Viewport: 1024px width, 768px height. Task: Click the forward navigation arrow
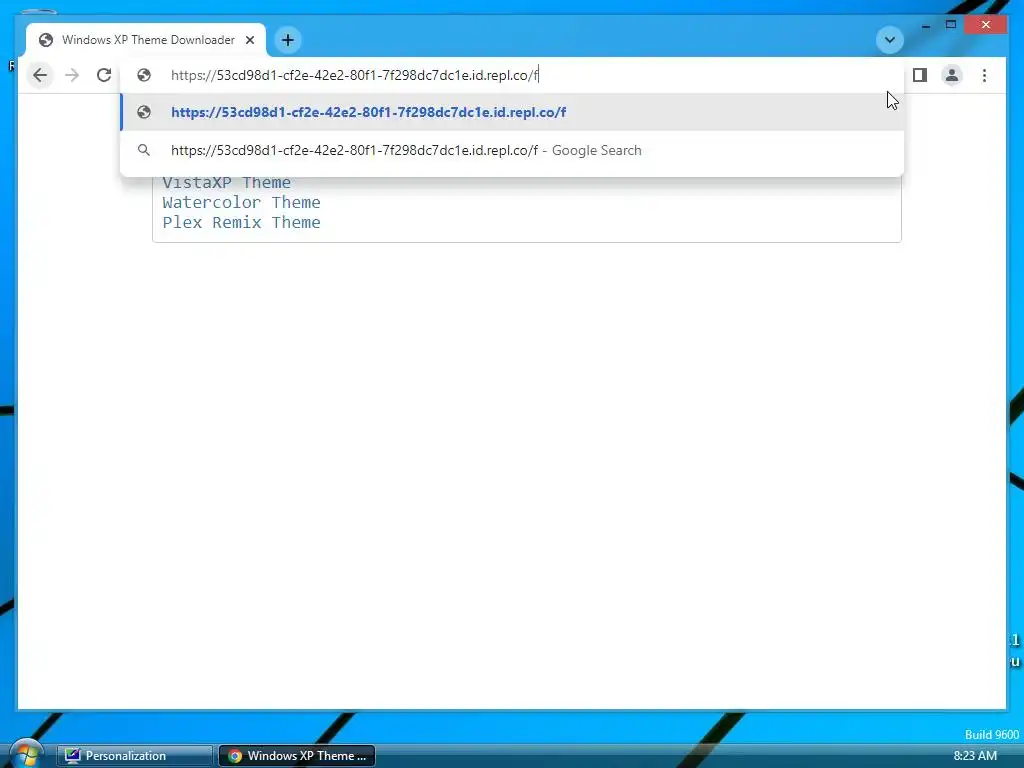point(72,75)
